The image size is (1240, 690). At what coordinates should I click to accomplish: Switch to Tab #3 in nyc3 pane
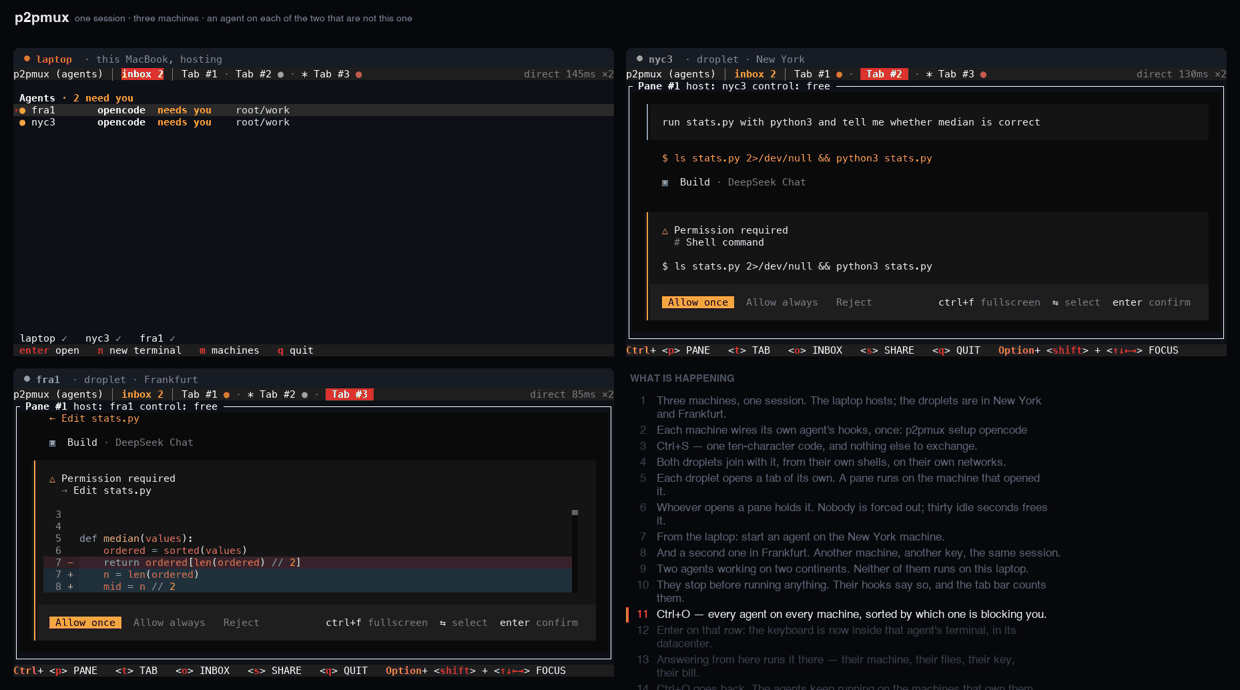point(956,74)
